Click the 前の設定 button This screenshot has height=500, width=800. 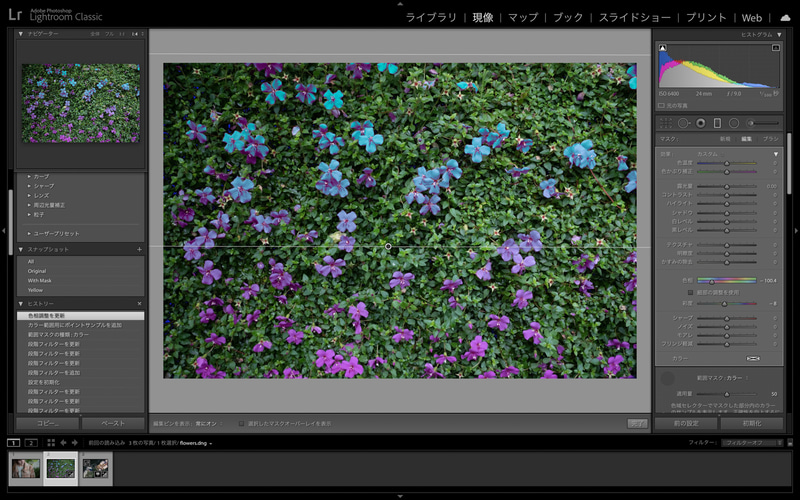point(686,423)
